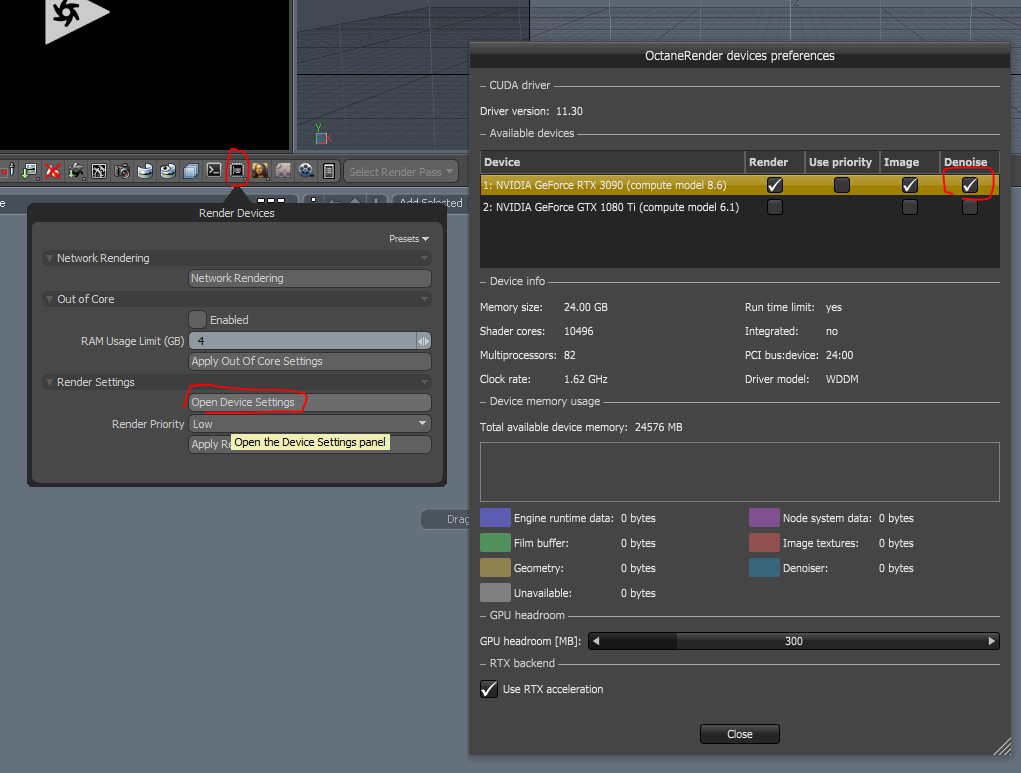Click Apply Out Of Core Settings button

(310, 361)
